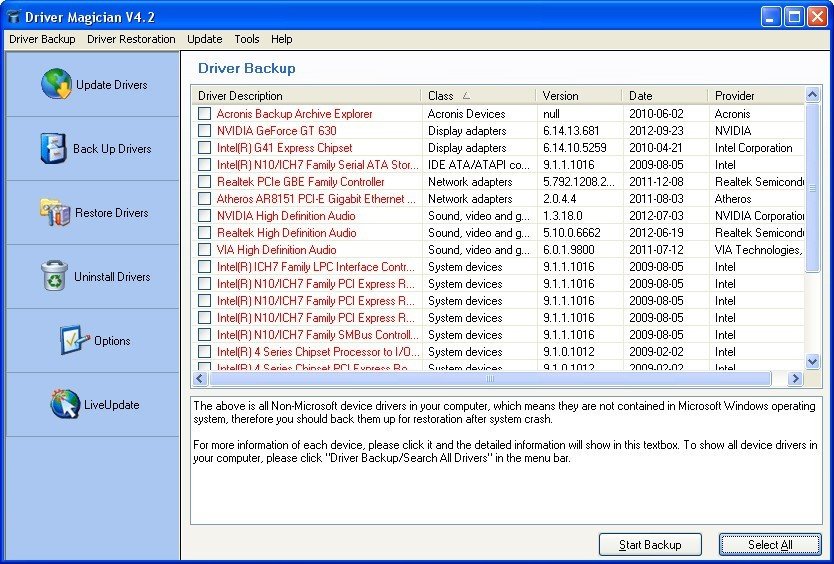Image resolution: width=834 pixels, height=564 pixels.
Task: Click the date 2011-12-08 cell
Action: pos(656,181)
